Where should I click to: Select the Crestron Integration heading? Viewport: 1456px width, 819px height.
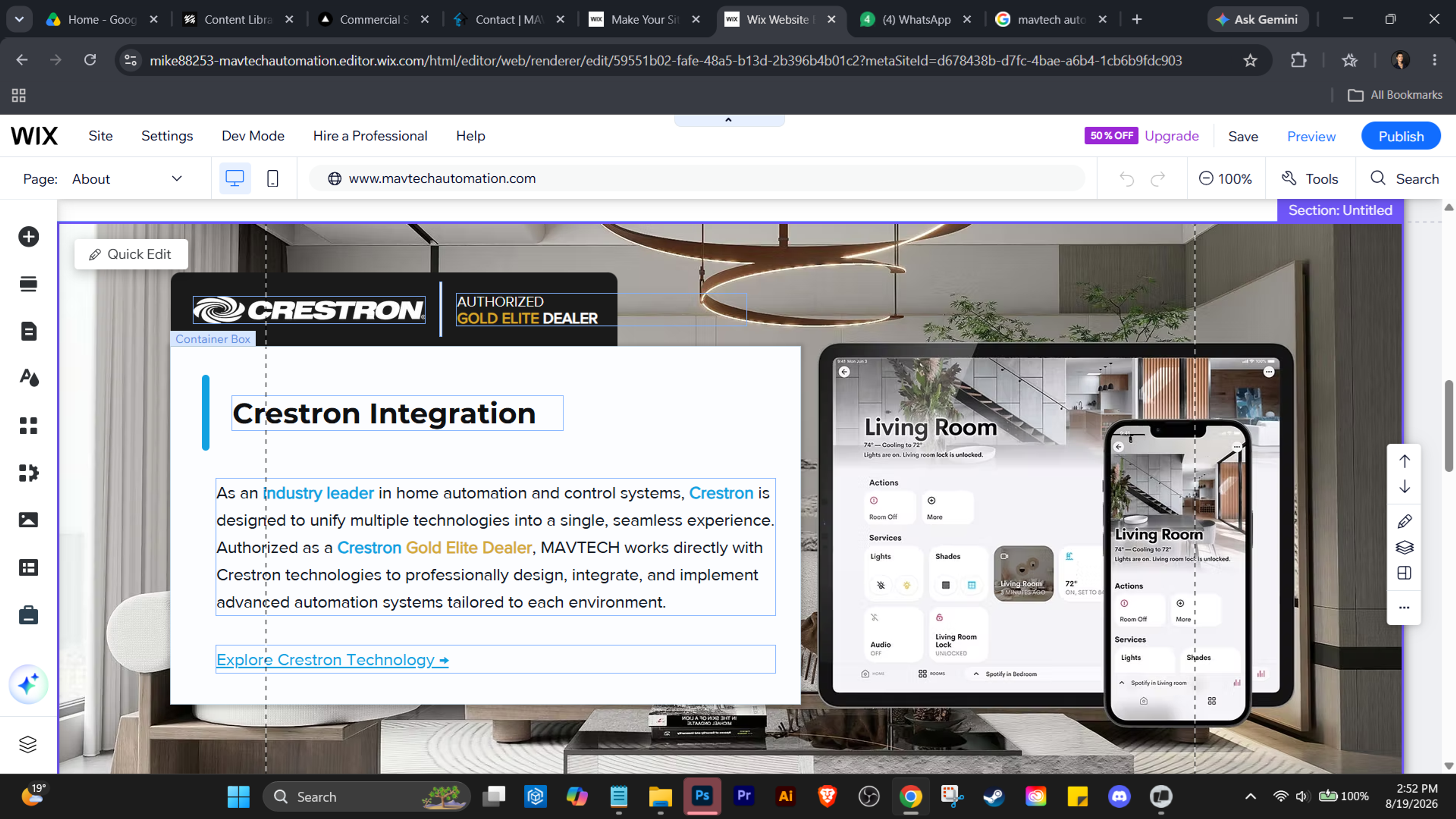coord(397,413)
